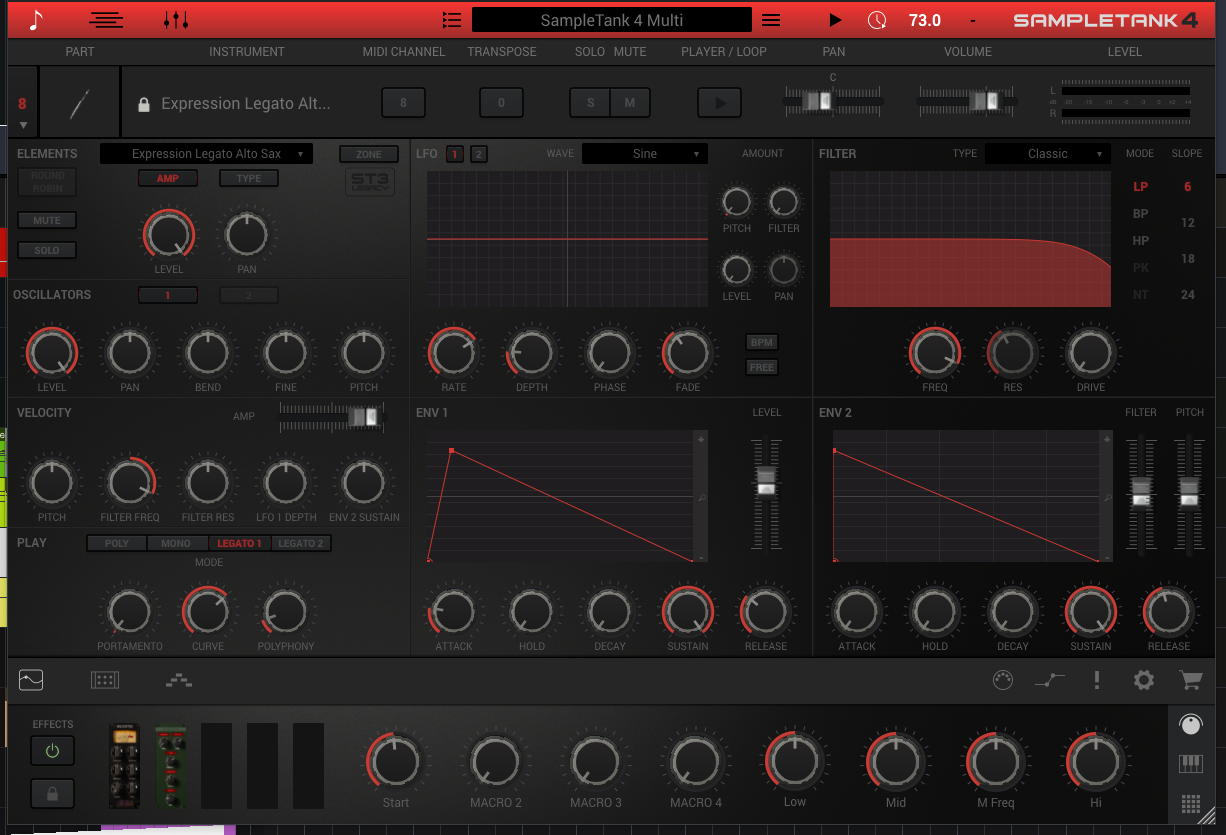The width and height of the screenshot is (1226, 835).
Task: Open the shopping cart store icon
Action: click(x=1190, y=680)
